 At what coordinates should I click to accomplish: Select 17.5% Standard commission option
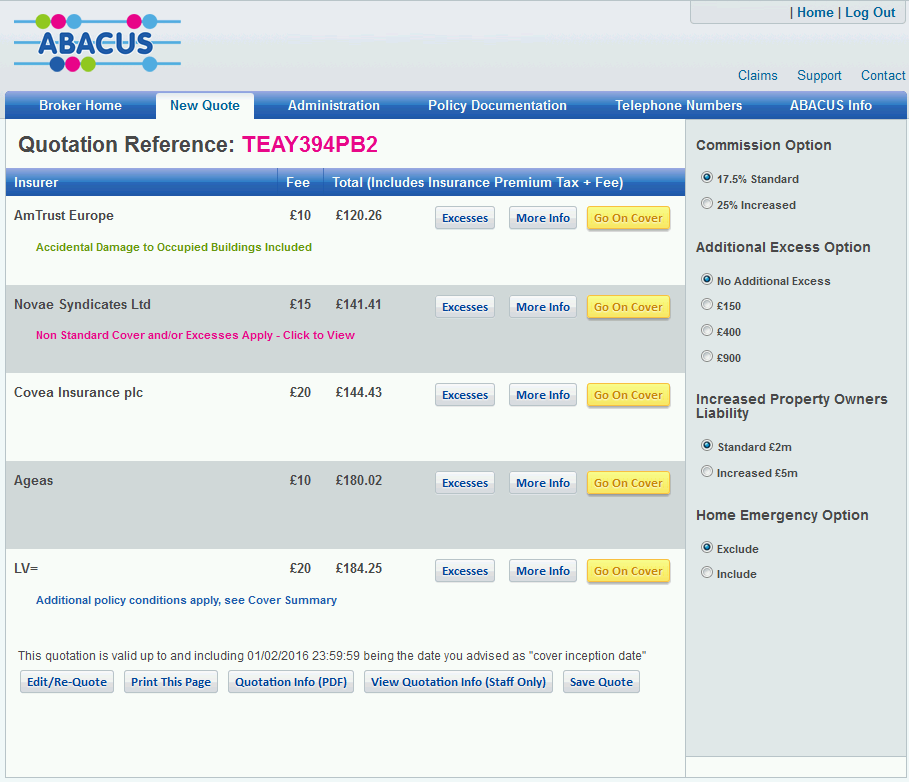(707, 177)
